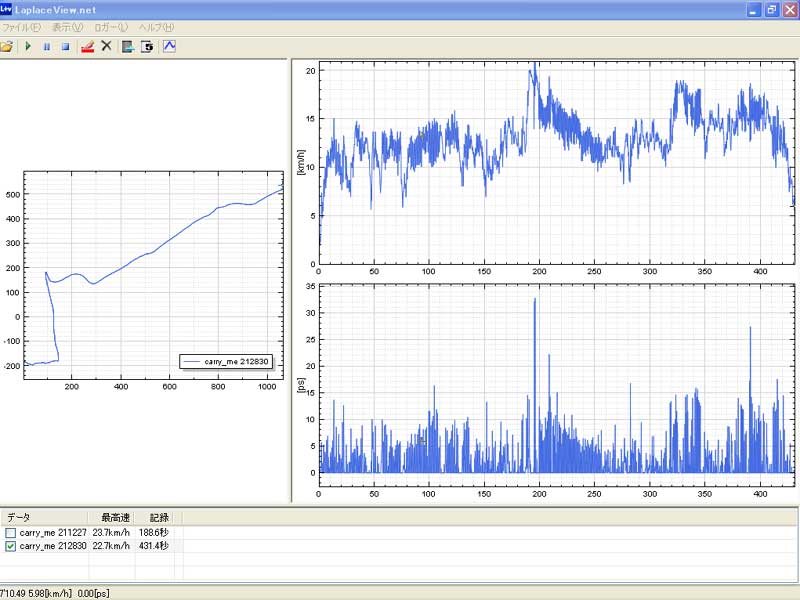Click the LaplaceView app icon in title bar
This screenshot has height=600, width=800.
point(6,9)
